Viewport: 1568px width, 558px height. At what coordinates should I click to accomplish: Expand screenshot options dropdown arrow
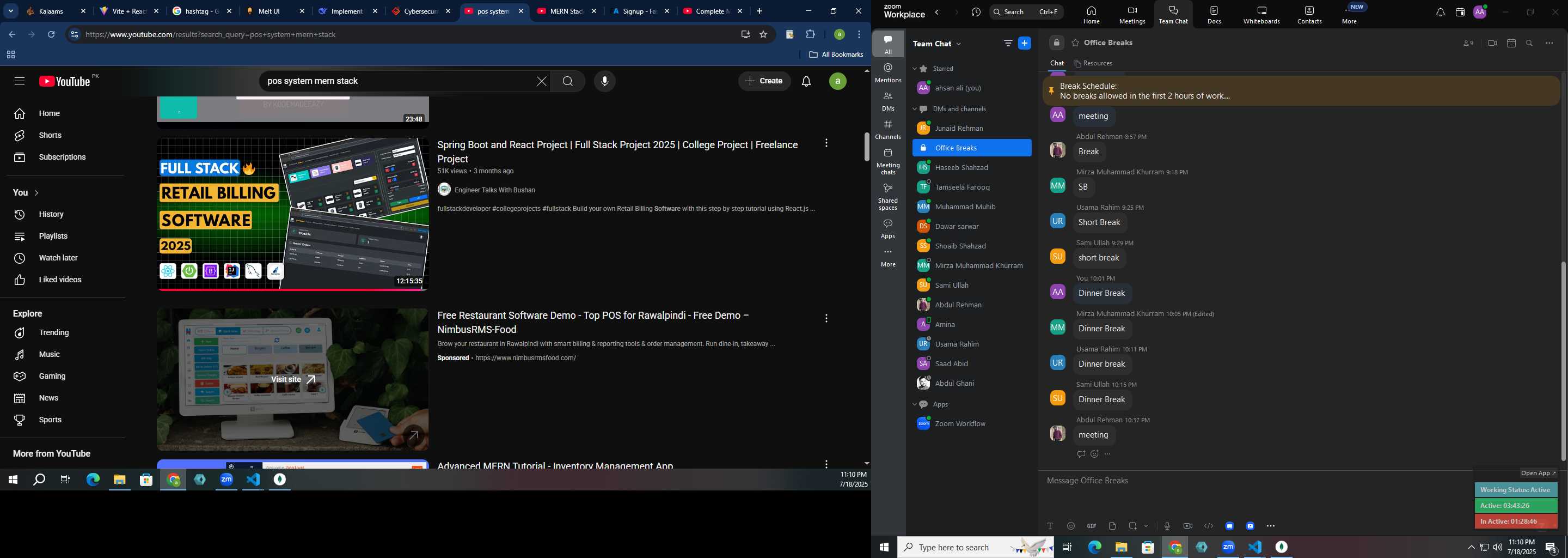(1146, 526)
